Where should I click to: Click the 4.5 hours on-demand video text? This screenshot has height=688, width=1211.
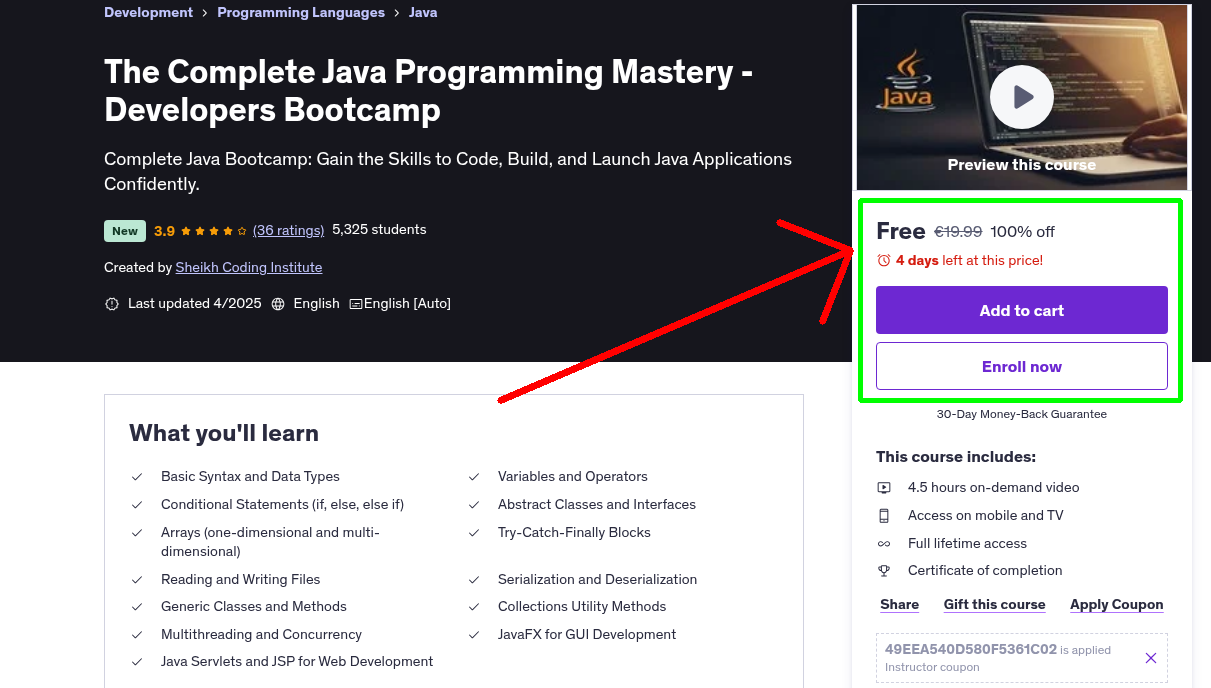[993, 488]
